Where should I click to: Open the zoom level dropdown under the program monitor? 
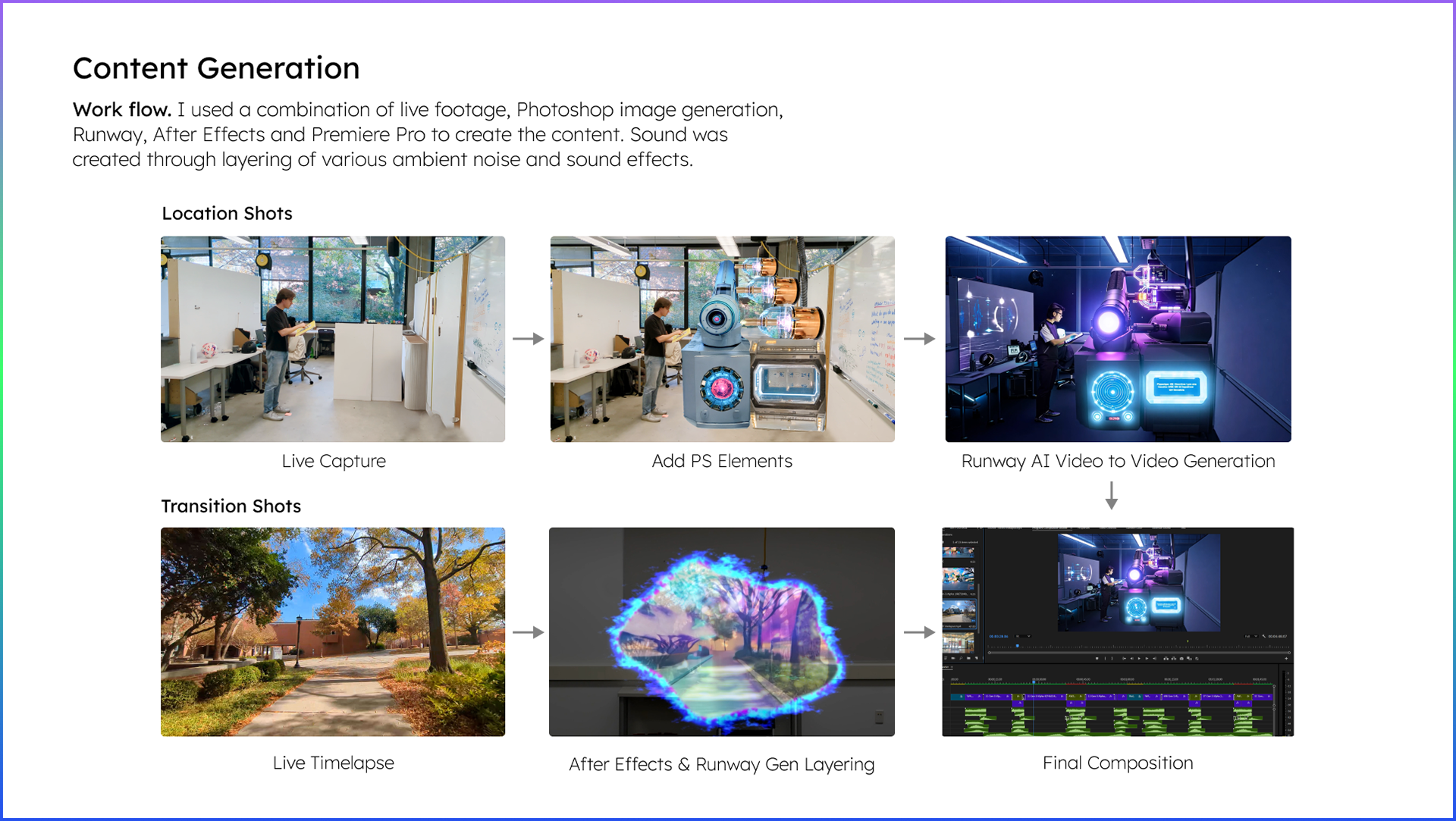coord(1023,636)
